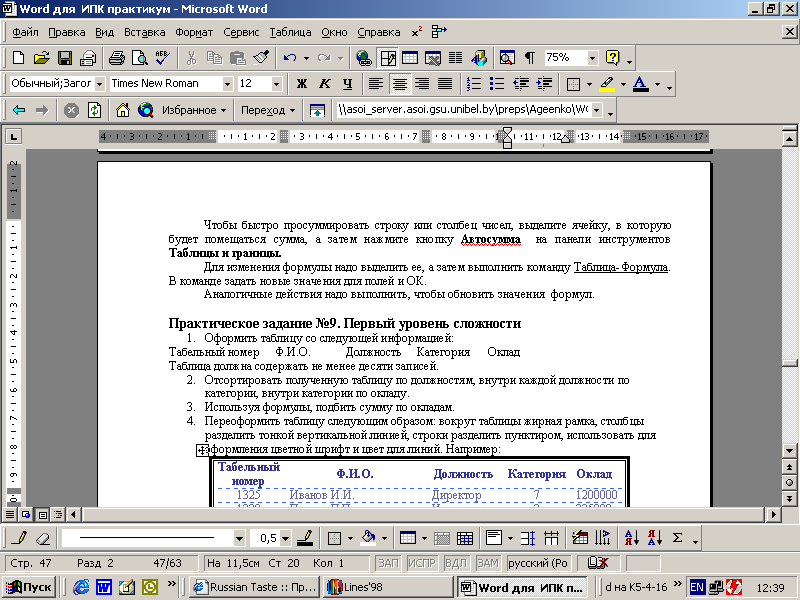This screenshot has width=800, height=600.
Task: Go to web toolbar Start Page home icon
Action: 122,110
